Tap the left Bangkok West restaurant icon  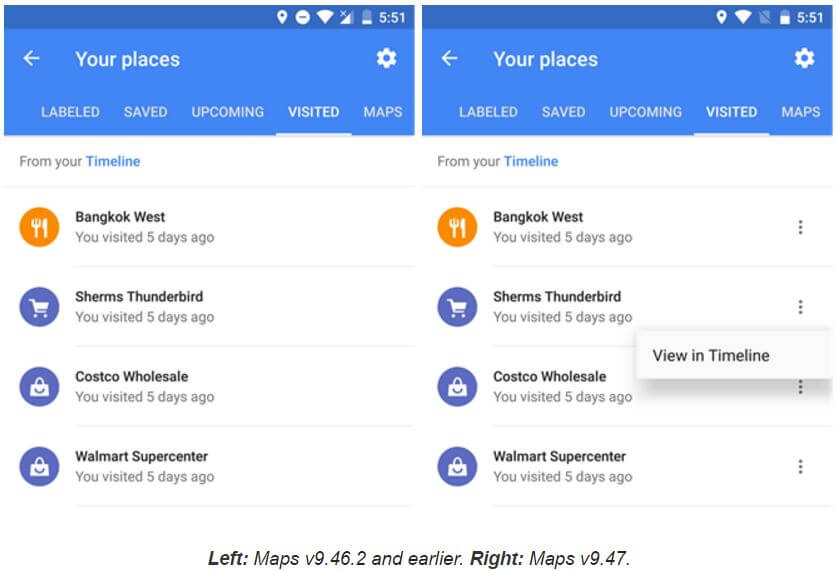click(39, 227)
